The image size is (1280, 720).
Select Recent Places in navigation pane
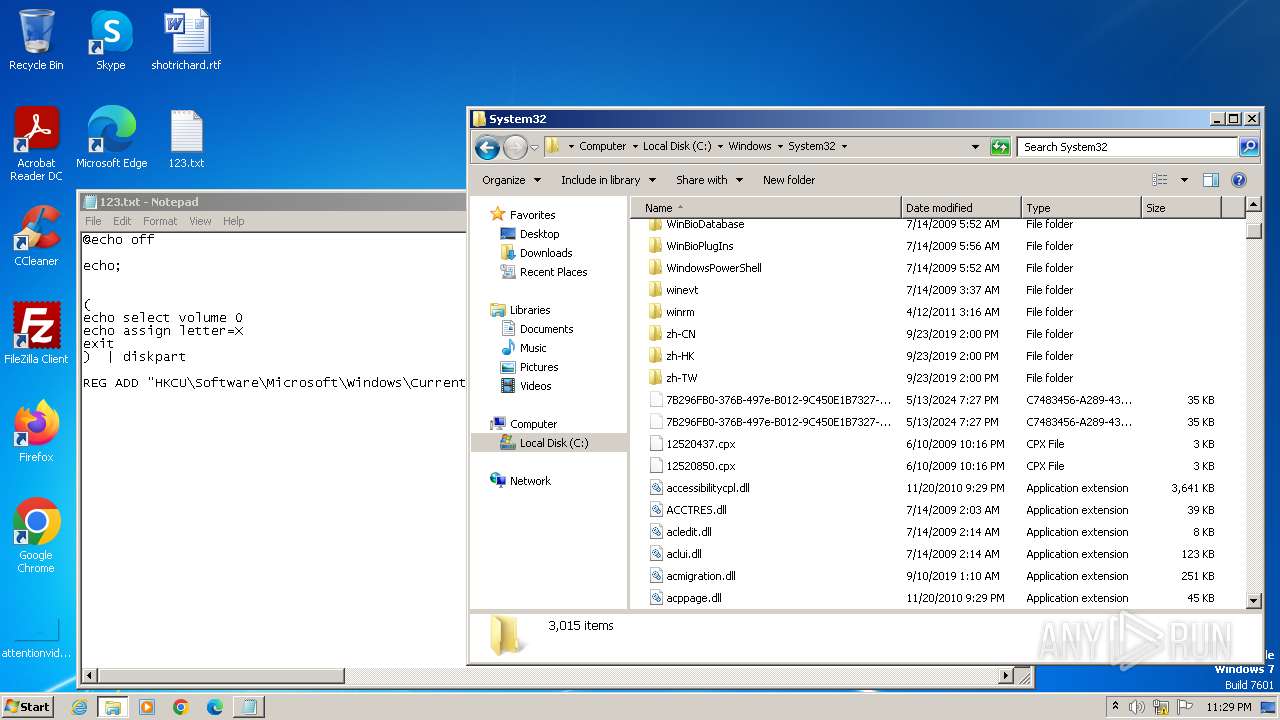pos(553,272)
